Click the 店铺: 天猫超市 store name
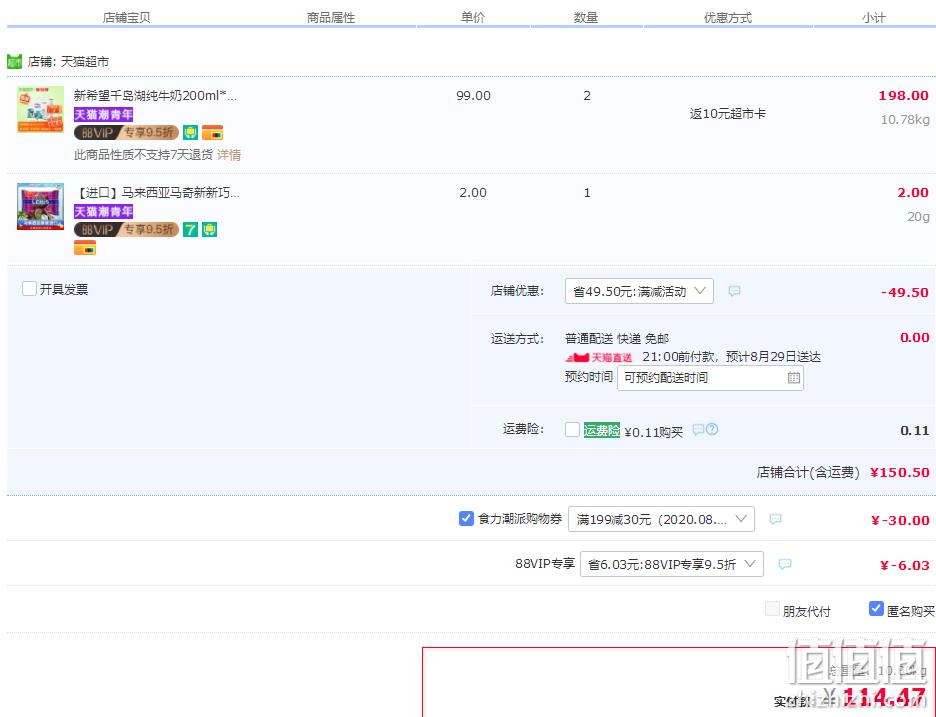This screenshot has width=936, height=717. click(68, 61)
